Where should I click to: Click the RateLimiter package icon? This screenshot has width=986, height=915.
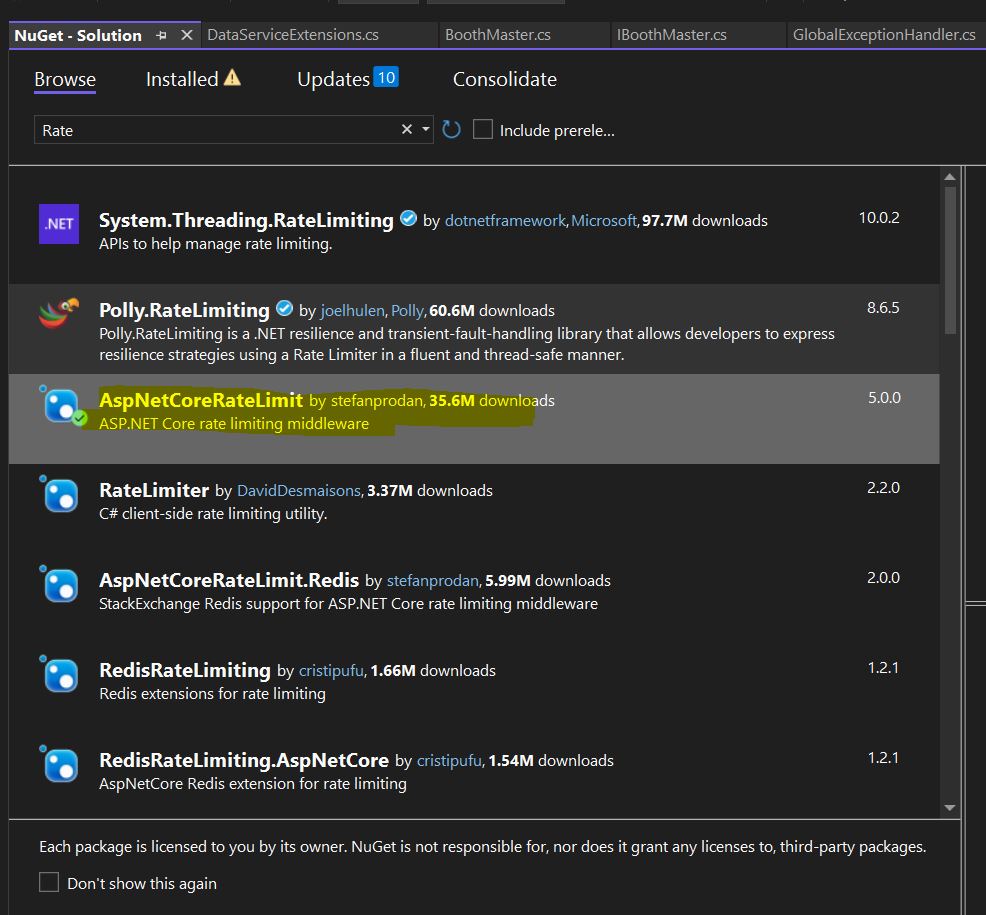point(60,494)
